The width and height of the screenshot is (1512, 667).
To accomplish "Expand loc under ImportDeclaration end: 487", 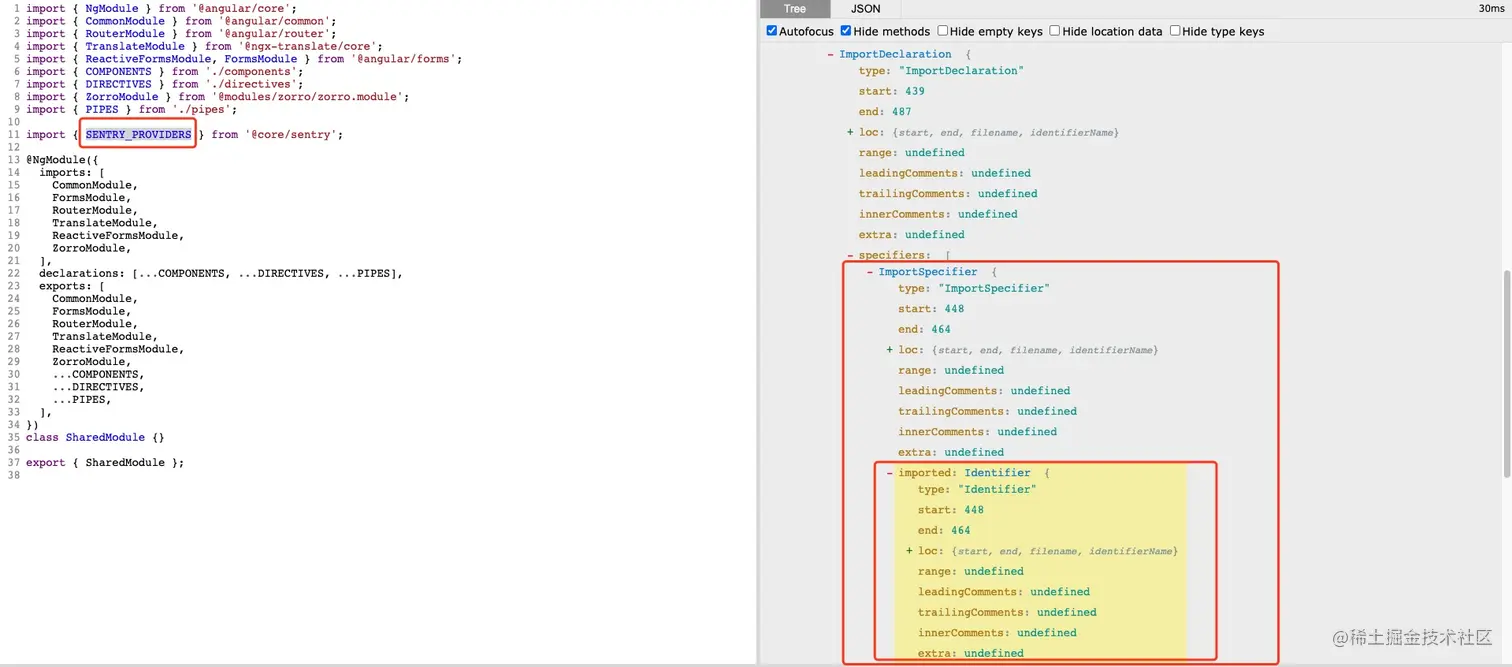I will [850, 132].
